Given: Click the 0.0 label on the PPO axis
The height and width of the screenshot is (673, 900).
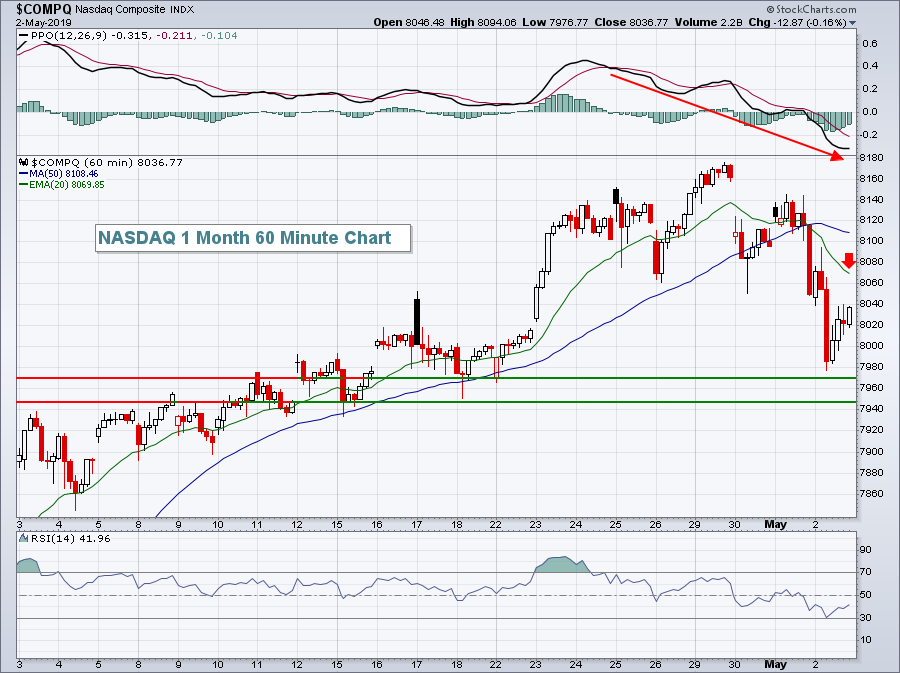Looking at the screenshot, I should [x=870, y=111].
